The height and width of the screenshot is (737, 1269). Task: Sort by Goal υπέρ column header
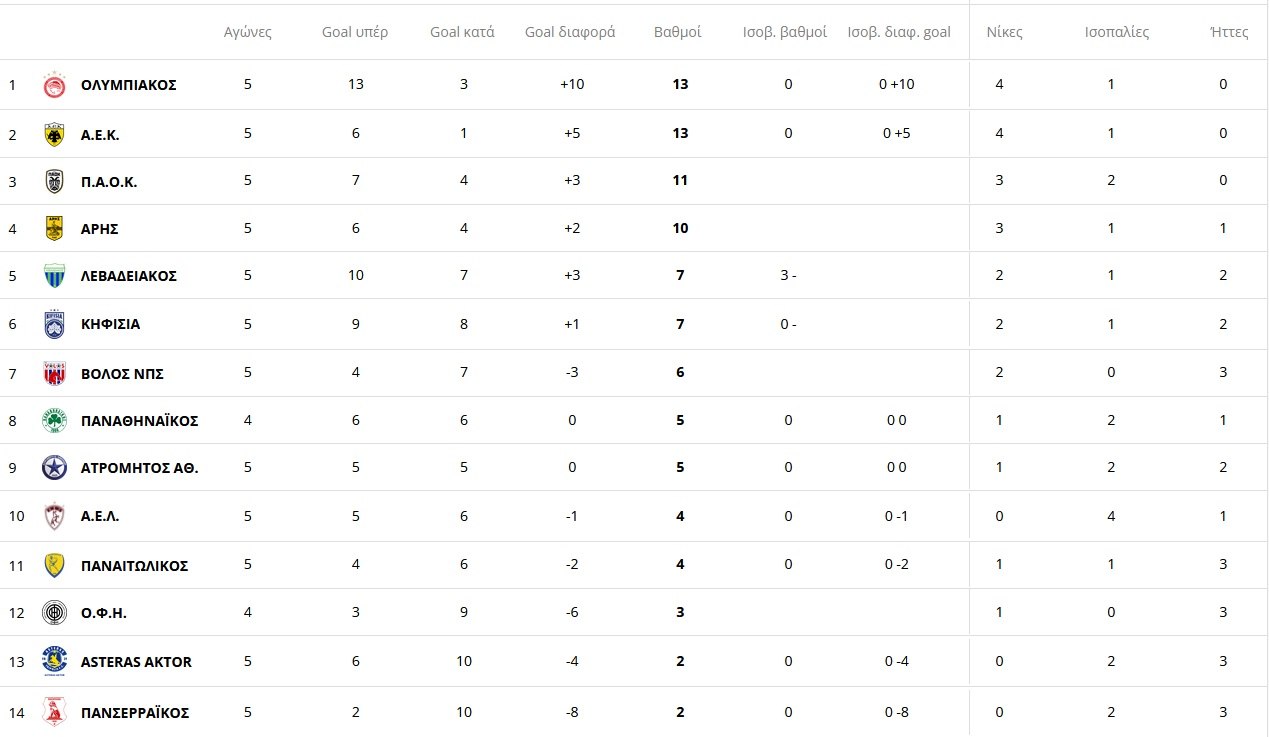click(x=355, y=32)
